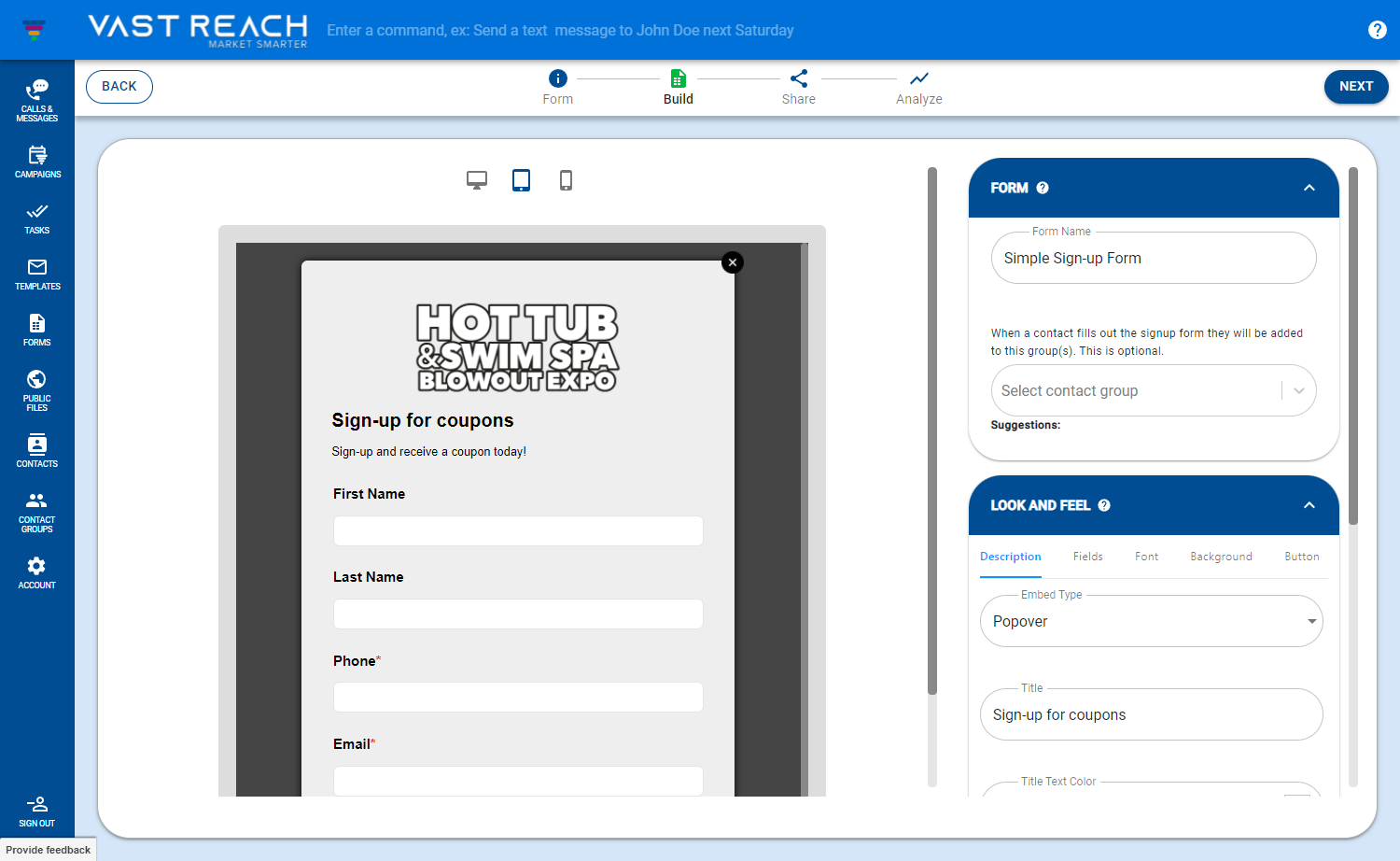The height and width of the screenshot is (861, 1400).
Task: Switch preview to tablet view
Action: (x=522, y=180)
